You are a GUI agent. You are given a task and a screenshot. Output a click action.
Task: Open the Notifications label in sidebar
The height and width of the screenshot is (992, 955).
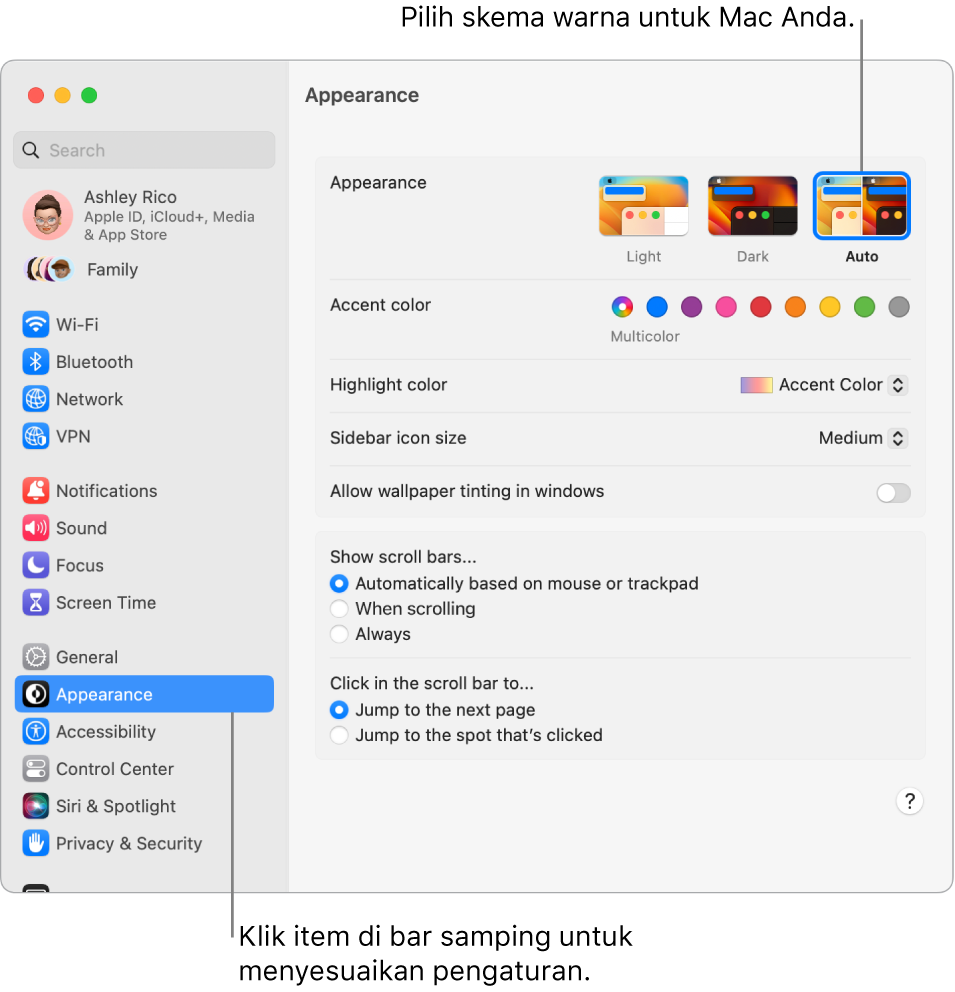(107, 491)
